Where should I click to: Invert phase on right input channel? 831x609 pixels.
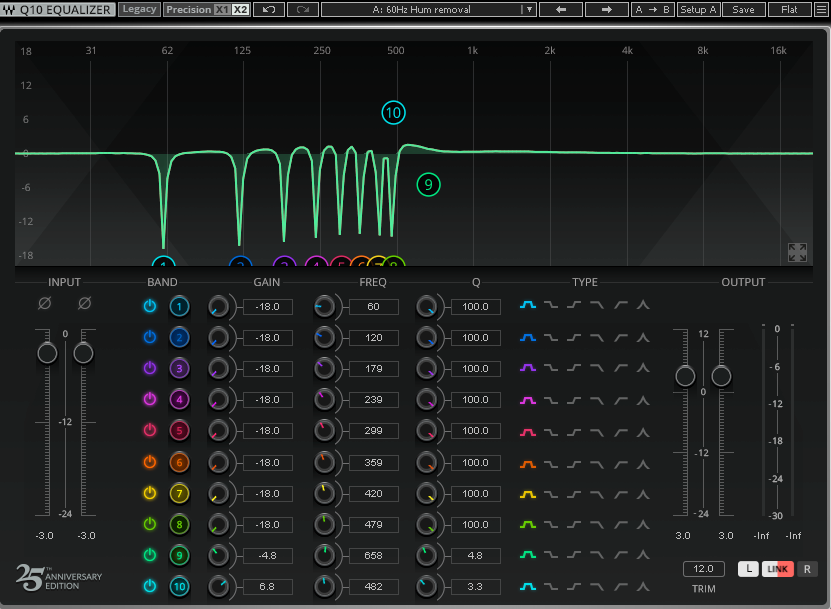click(x=84, y=303)
